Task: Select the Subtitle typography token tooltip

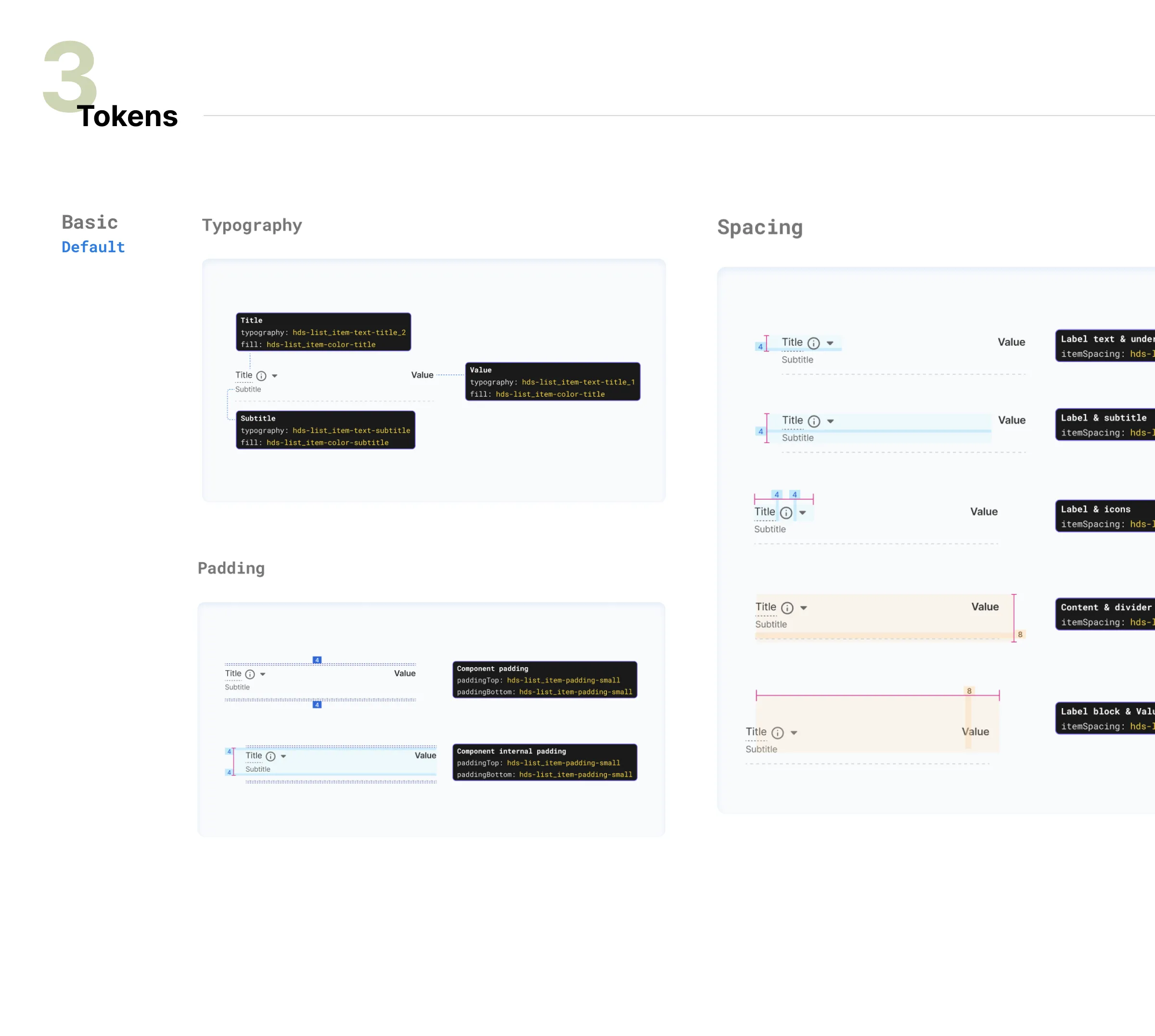Action: click(325, 430)
